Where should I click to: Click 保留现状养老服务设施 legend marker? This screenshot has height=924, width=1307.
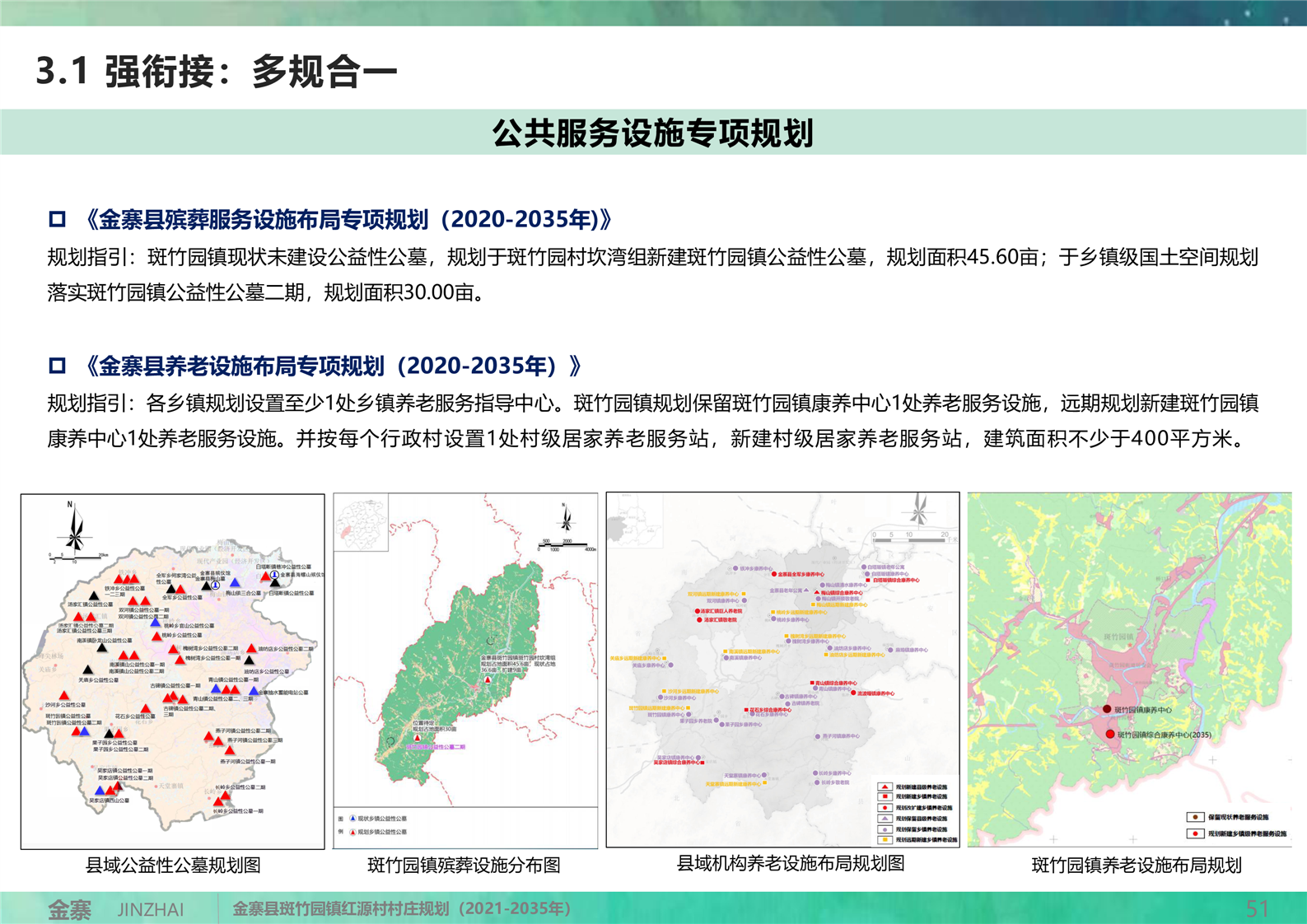point(1194,817)
